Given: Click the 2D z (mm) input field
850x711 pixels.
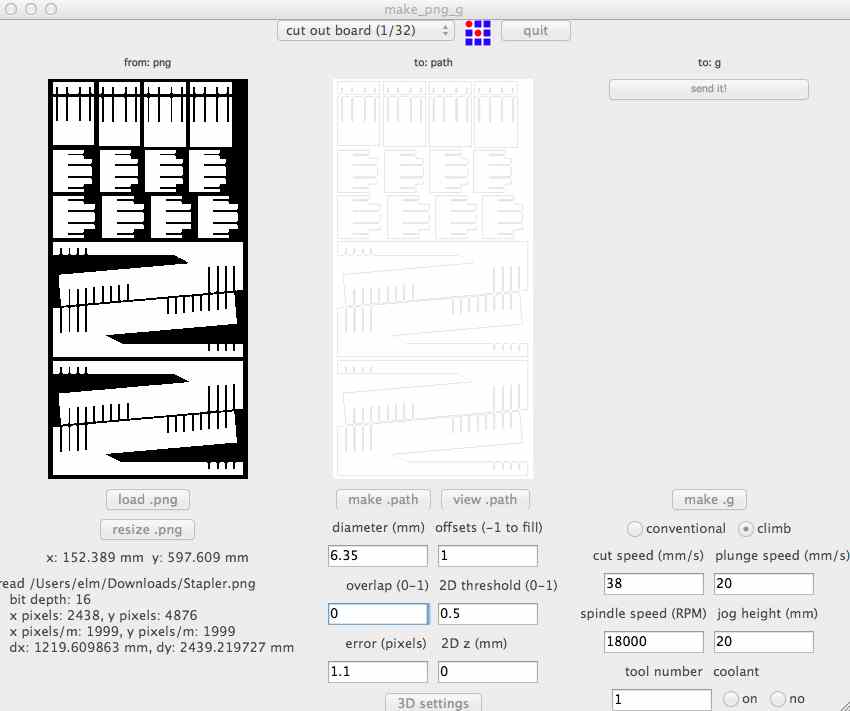Looking at the screenshot, I should click(488, 672).
